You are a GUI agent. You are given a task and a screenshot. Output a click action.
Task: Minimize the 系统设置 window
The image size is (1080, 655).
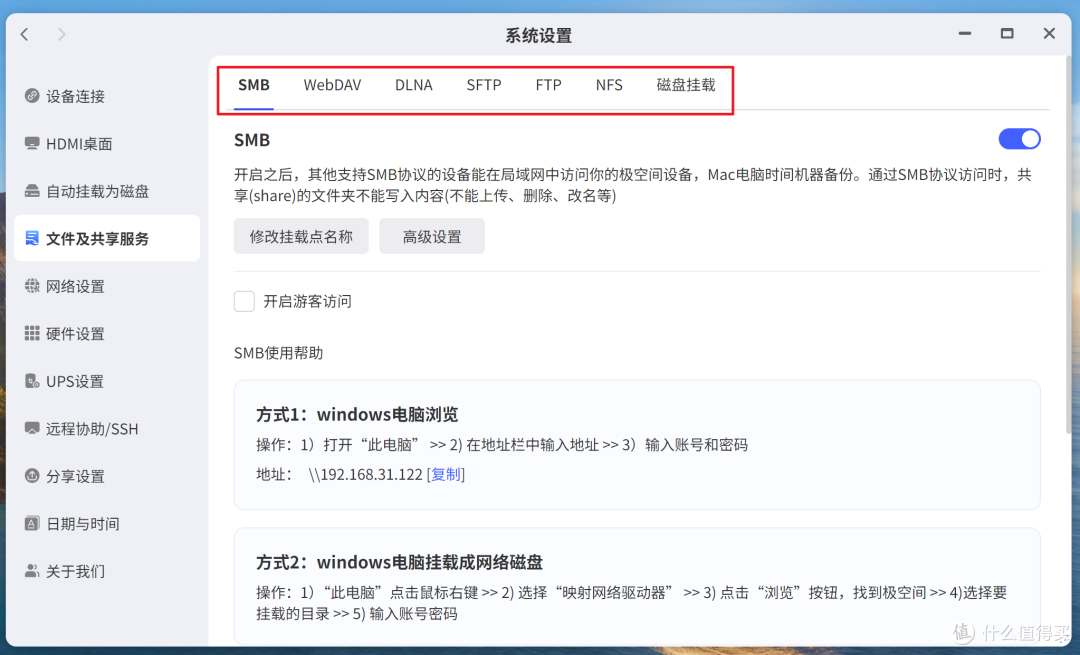965,33
